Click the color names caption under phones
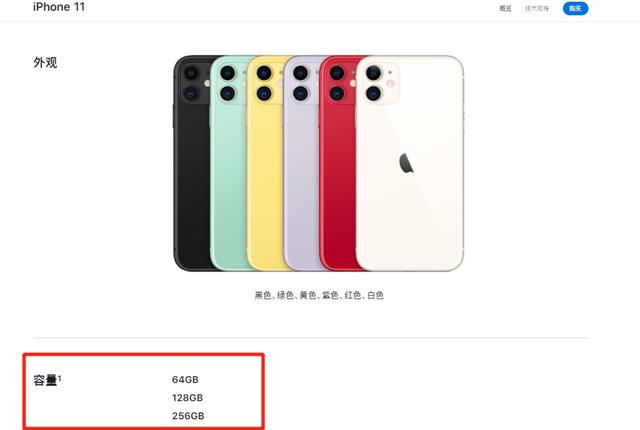The image size is (640, 430). [319, 295]
